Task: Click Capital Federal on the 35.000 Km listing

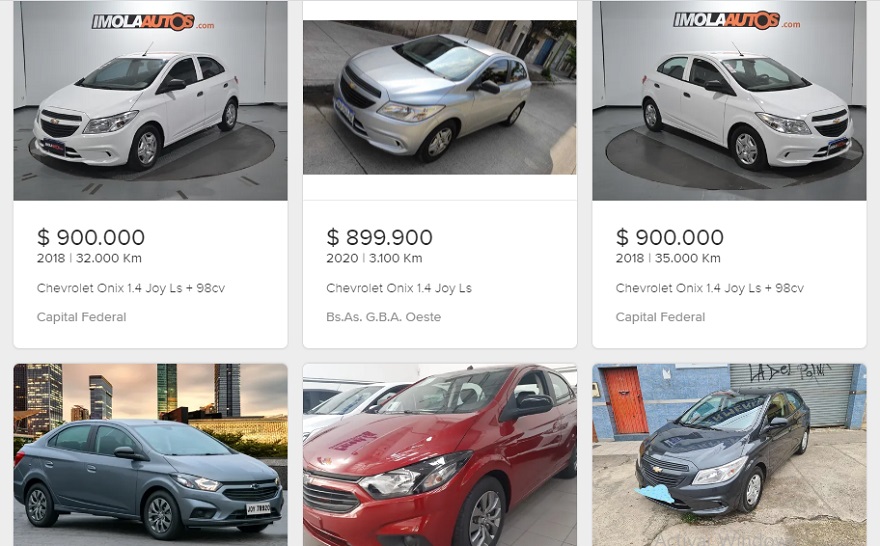Action: click(660, 317)
